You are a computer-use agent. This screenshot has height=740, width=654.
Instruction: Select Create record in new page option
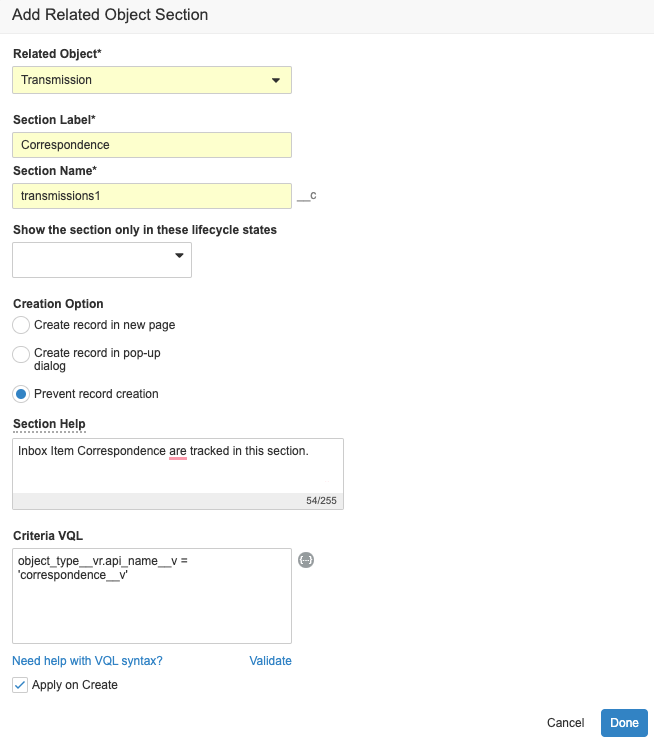(21, 325)
